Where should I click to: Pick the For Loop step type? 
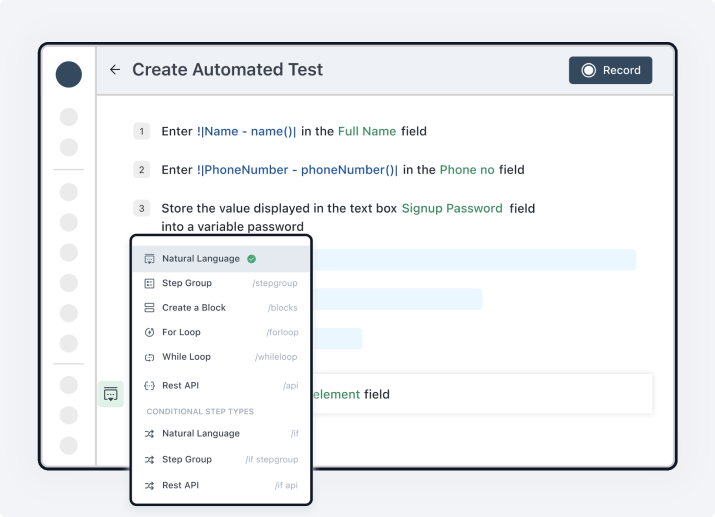coord(181,332)
